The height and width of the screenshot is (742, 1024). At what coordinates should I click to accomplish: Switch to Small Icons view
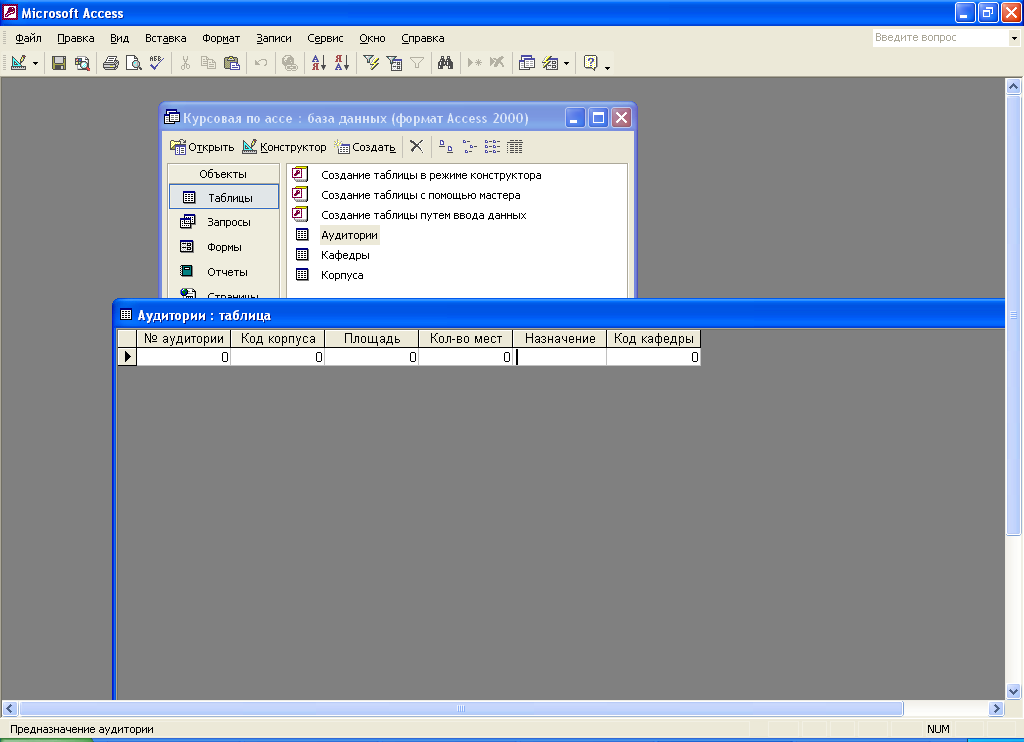coord(470,146)
